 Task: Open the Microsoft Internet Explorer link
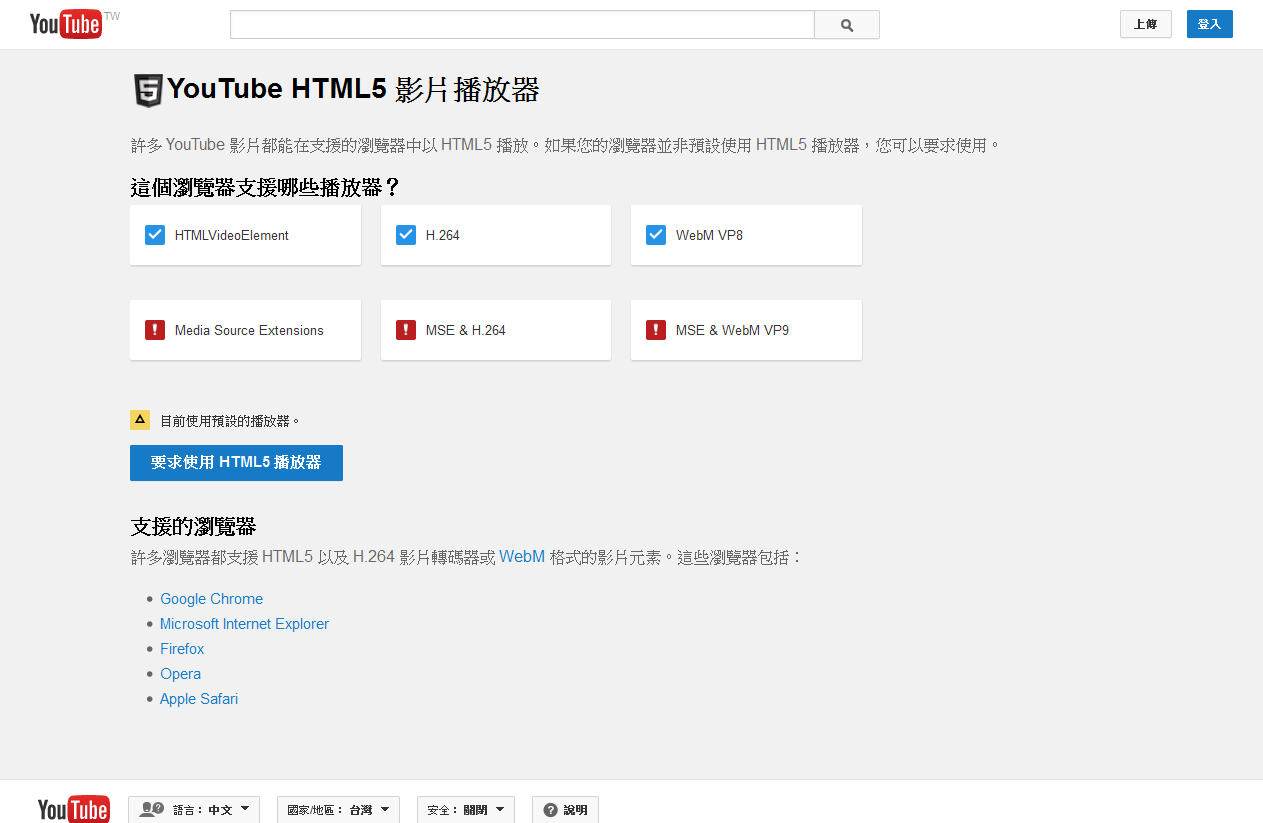(x=244, y=624)
